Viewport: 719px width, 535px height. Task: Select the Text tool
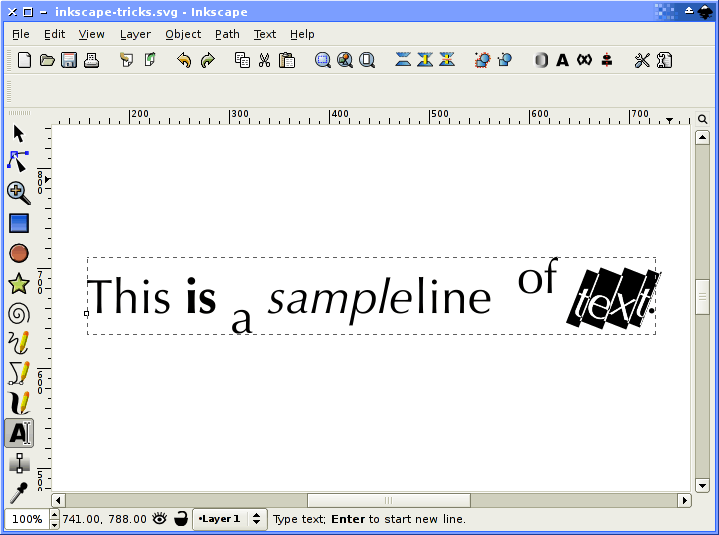tap(19, 433)
